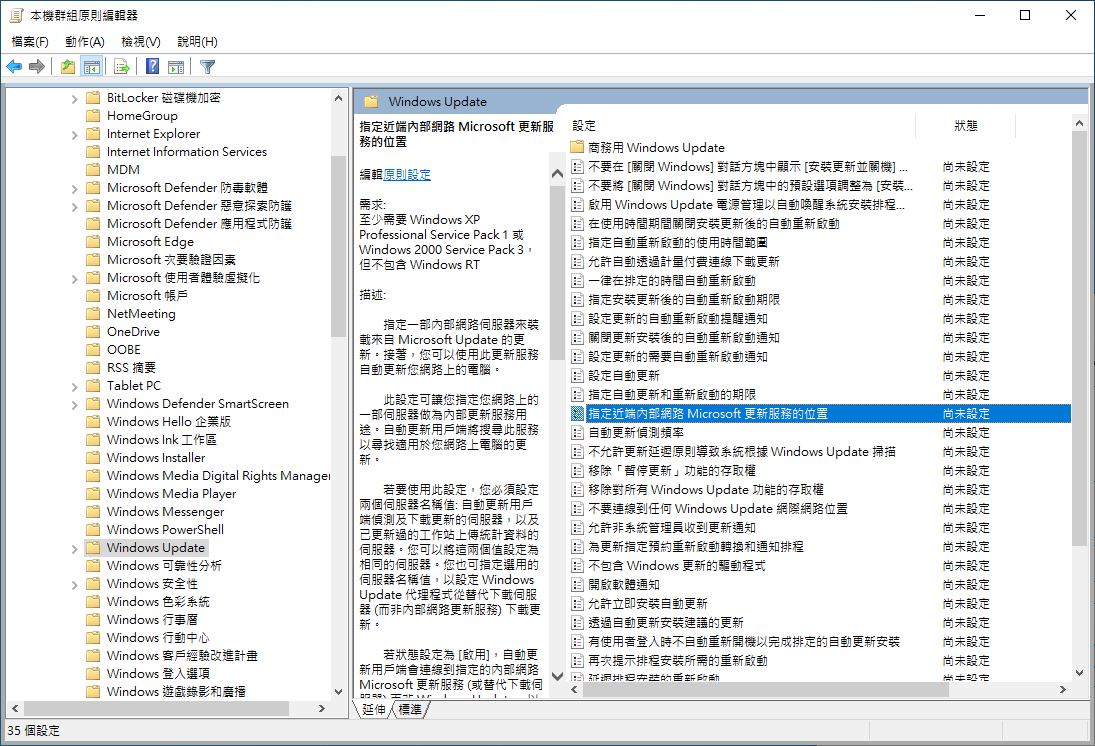Click the settings list scroll down arrow
The height and width of the screenshot is (746, 1095).
click(1080, 673)
